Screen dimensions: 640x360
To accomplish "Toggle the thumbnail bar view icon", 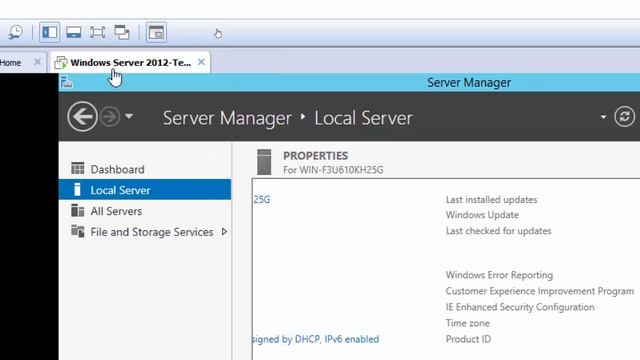I will [74, 32].
